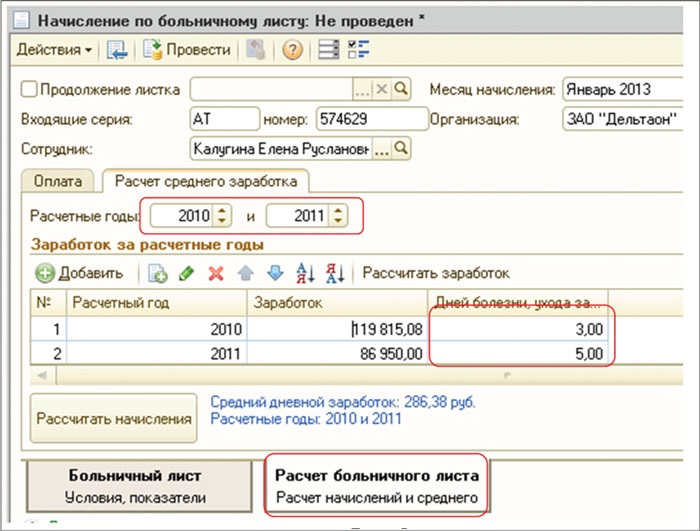Sort descending with Я-A icon
Screen dimensions: 700x531
pos(336,272)
